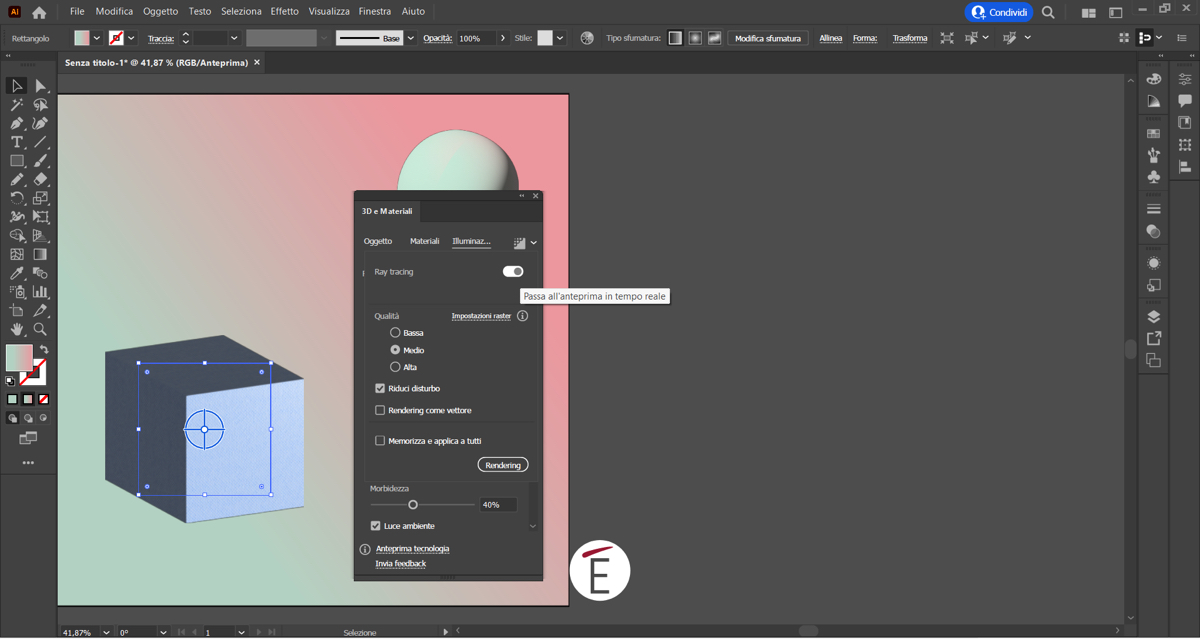The image size is (1200, 639).
Task: Switch to the Materiali tab
Action: 424,241
